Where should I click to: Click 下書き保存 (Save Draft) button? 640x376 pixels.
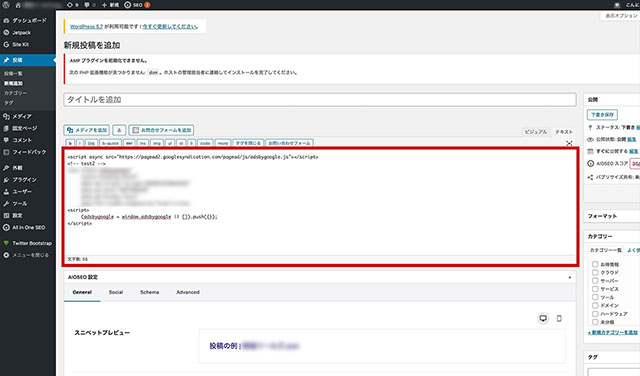[602, 115]
